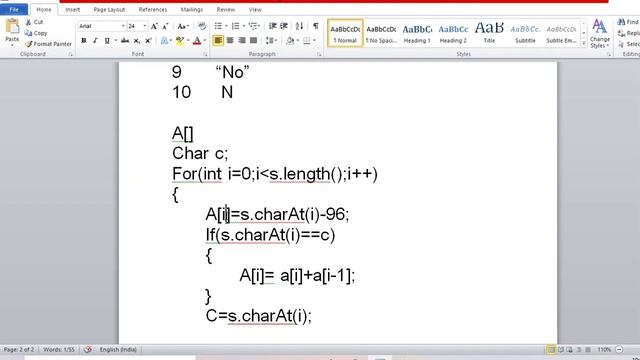
Task: Clear all formatting from the selection
Action: (202, 27)
